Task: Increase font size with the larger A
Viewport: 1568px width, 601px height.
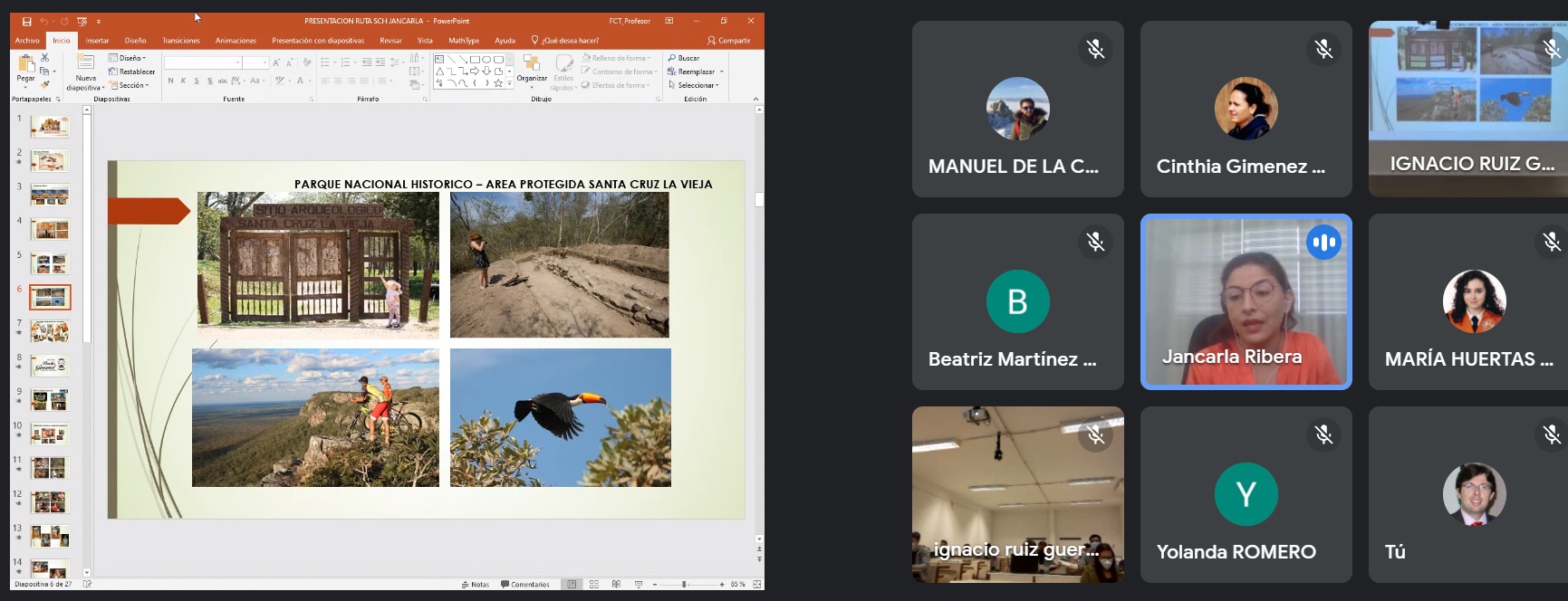Action: tap(276, 62)
